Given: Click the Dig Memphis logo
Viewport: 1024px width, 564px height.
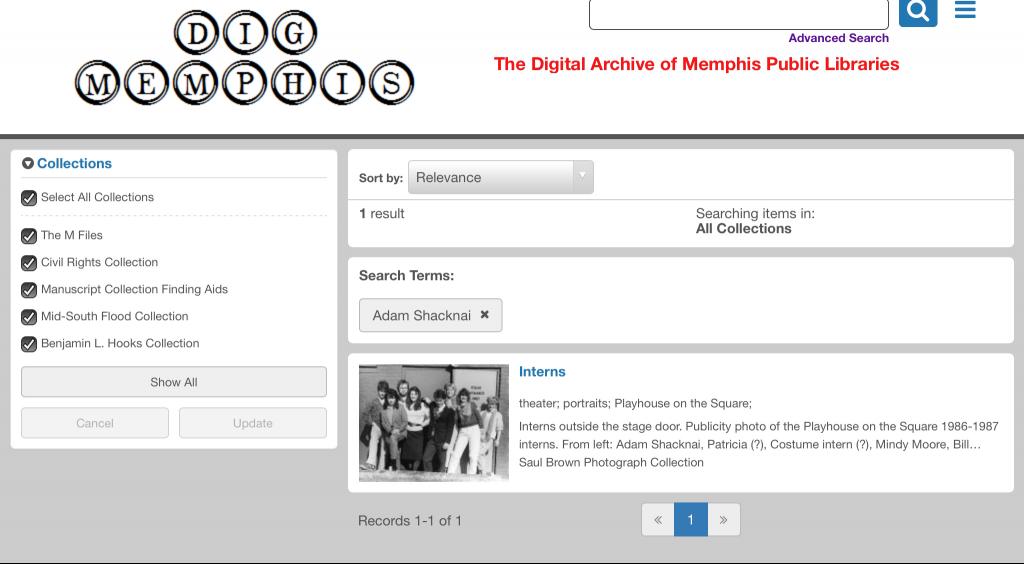Looking at the screenshot, I should (244, 59).
